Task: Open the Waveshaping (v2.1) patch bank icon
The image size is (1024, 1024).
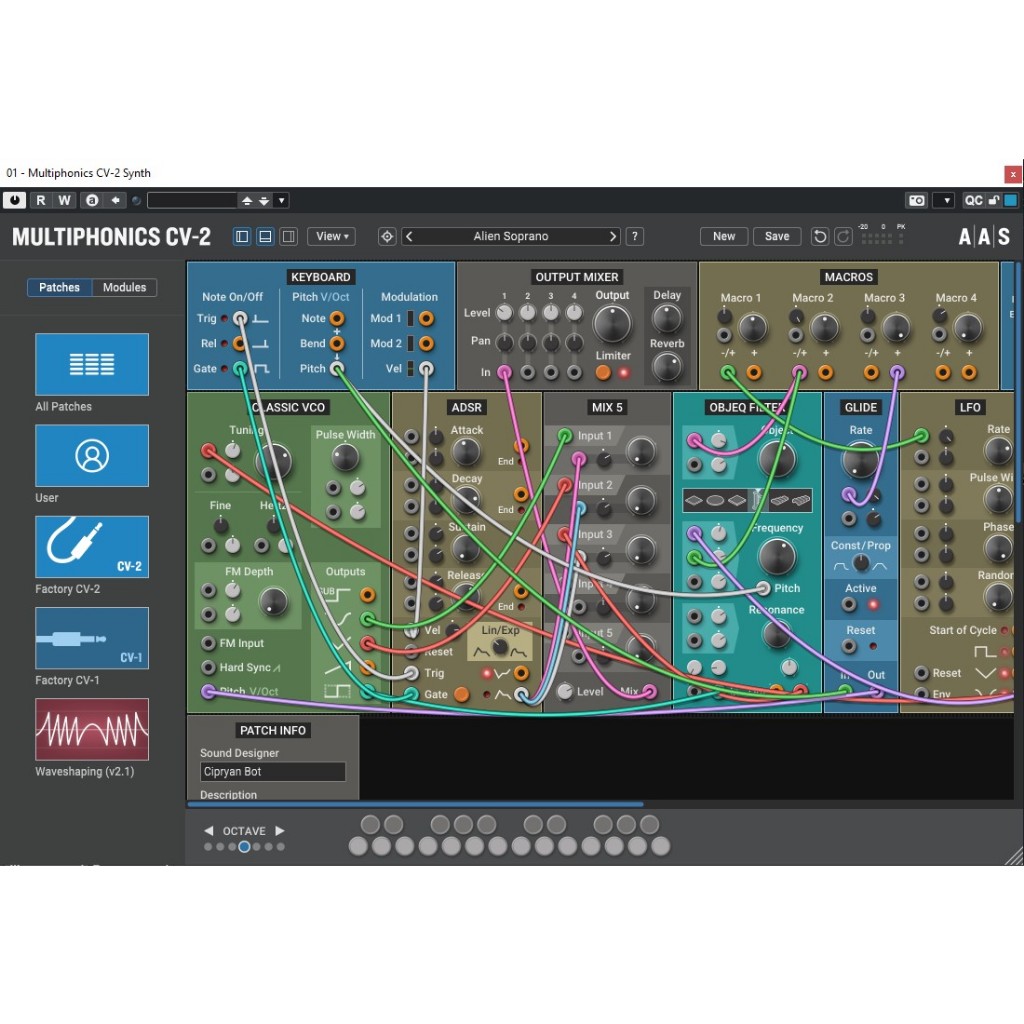Action: (92, 730)
